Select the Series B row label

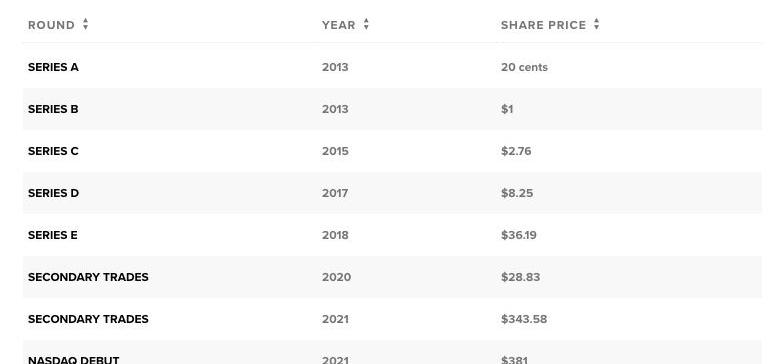[x=53, y=109]
